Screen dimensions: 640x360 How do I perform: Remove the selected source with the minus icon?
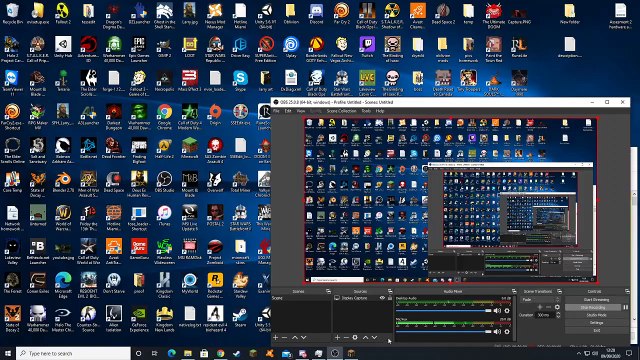pyautogui.click(x=346, y=338)
